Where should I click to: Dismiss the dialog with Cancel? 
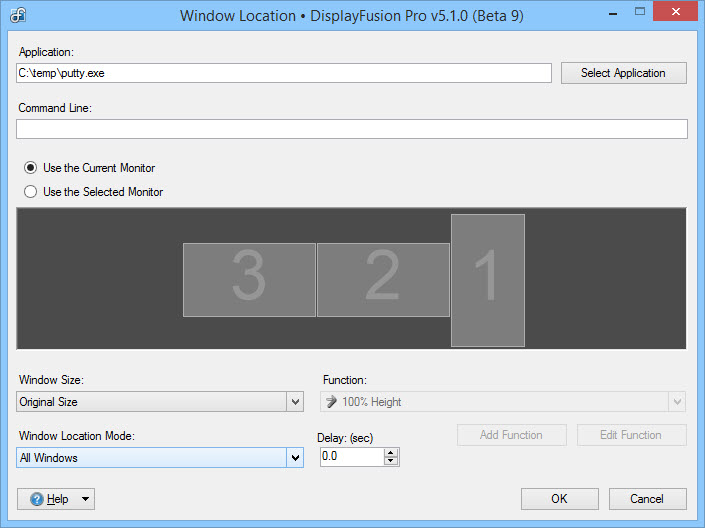click(x=647, y=499)
